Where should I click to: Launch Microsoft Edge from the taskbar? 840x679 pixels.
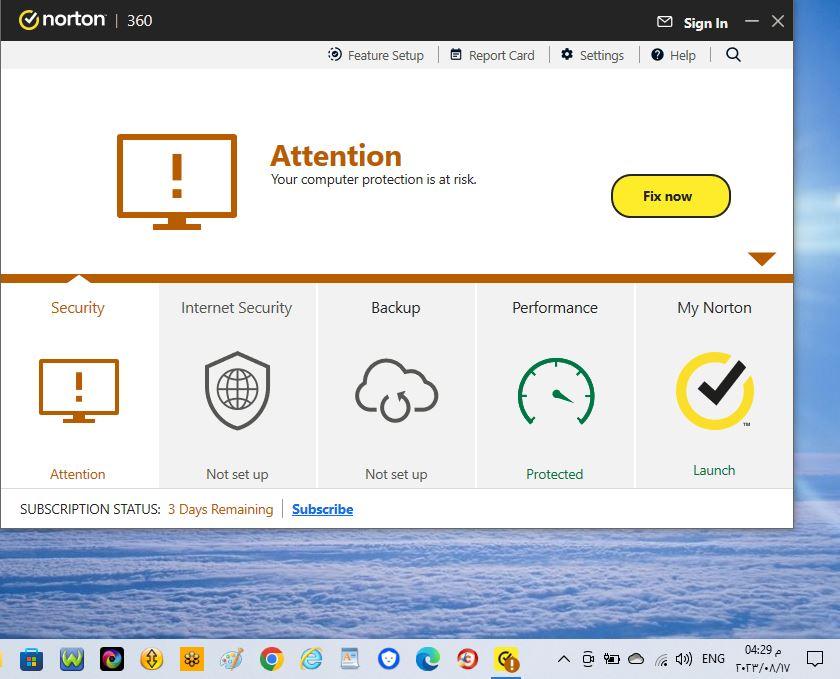point(428,659)
